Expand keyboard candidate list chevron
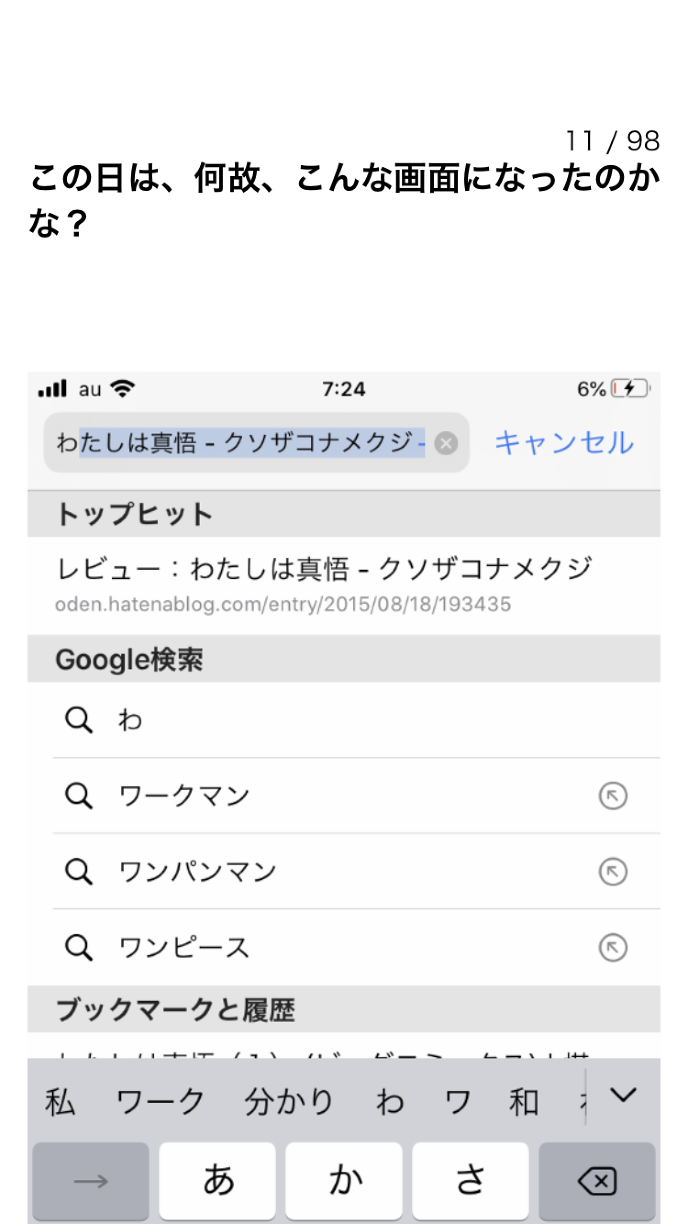Screen dimensions: 688x1224 623,1096
